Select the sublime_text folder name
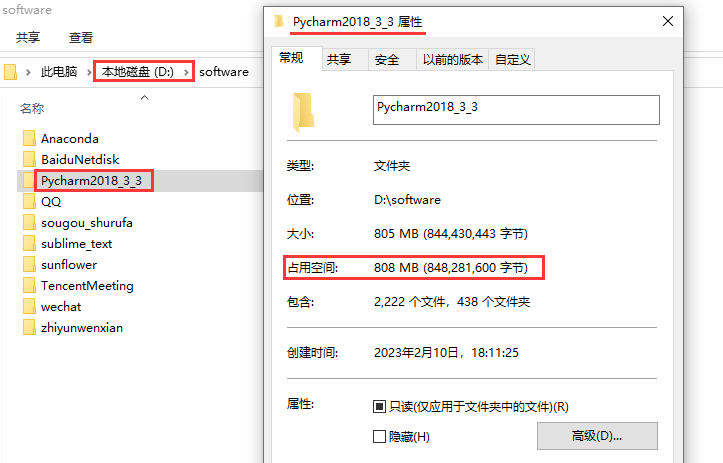The width and height of the screenshot is (723, 463). 77,243
